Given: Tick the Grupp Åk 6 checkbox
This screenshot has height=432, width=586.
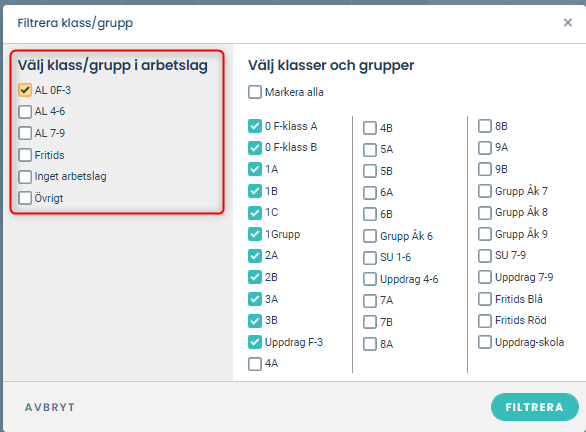Looking at the screenshot, I should click(x=370, y=236).
